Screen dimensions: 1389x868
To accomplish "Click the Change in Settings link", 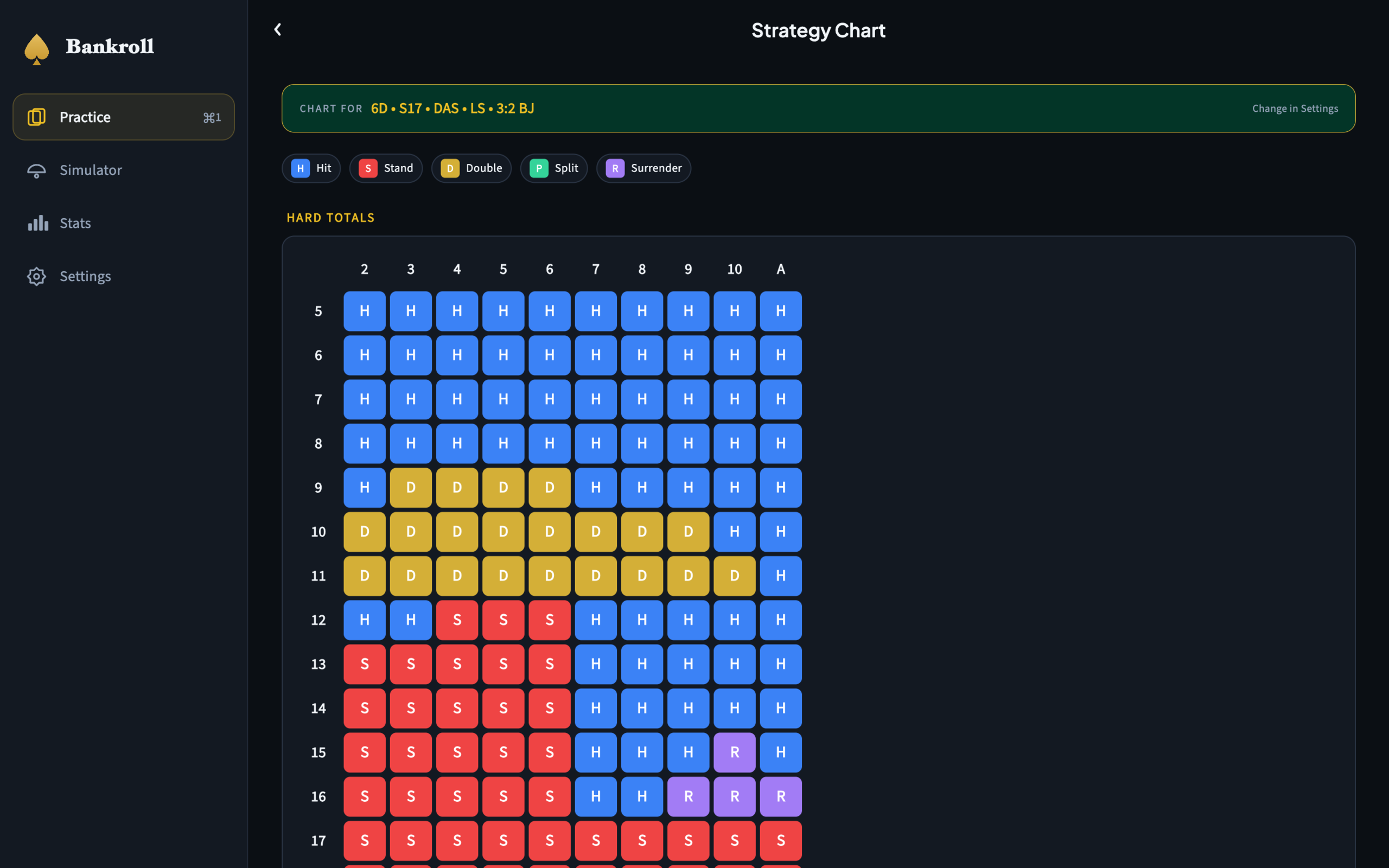I will pos(1295,108).
